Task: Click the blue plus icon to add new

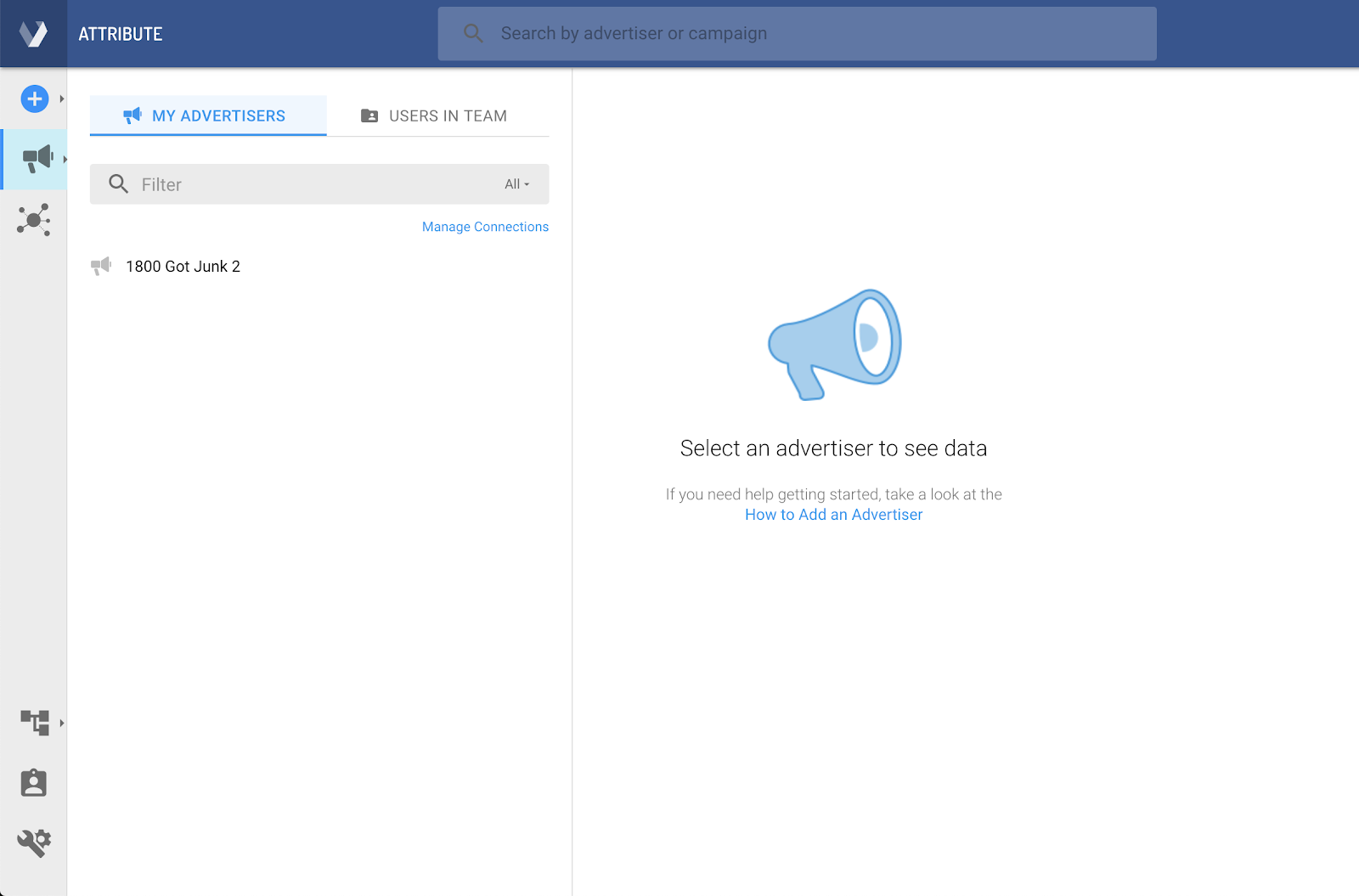Action: (34, 99)
